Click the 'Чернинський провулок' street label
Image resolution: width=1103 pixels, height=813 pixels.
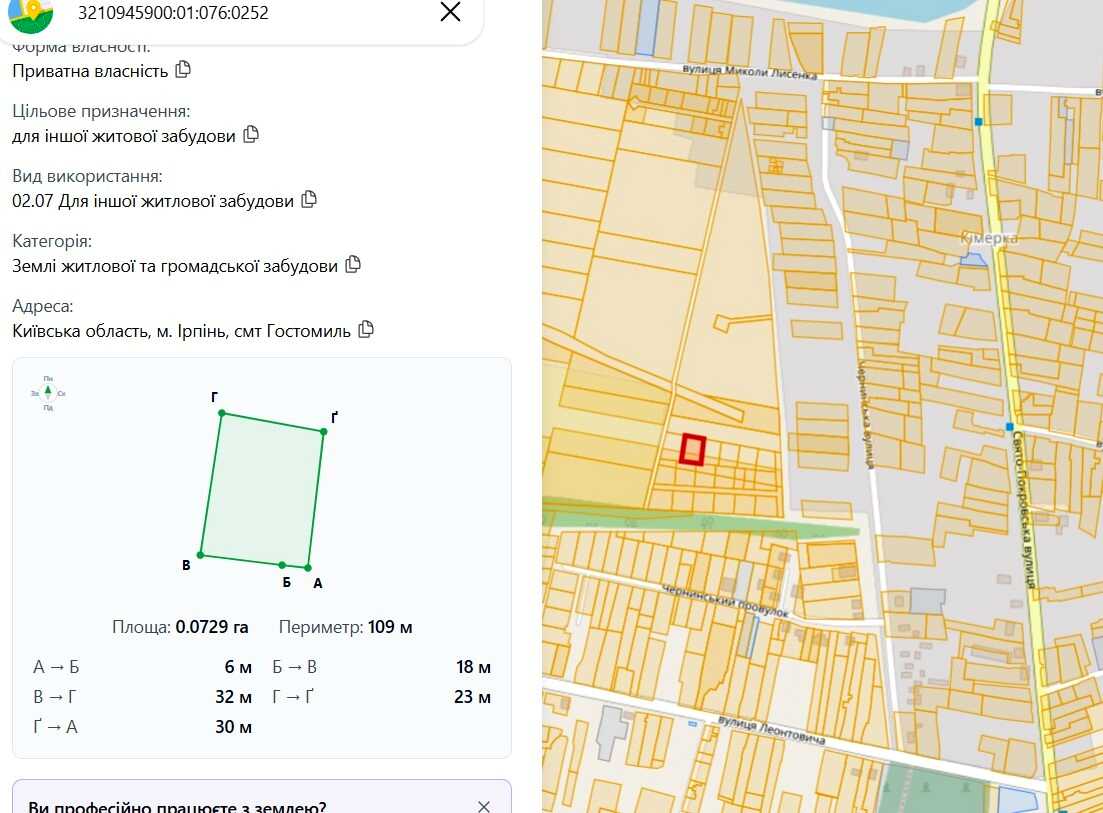pos(725,601)
